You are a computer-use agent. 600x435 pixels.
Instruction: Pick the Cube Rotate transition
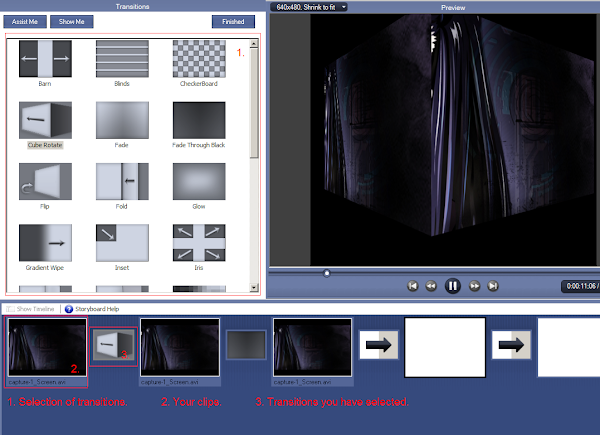pyautogui.click(x=45, y=120)
